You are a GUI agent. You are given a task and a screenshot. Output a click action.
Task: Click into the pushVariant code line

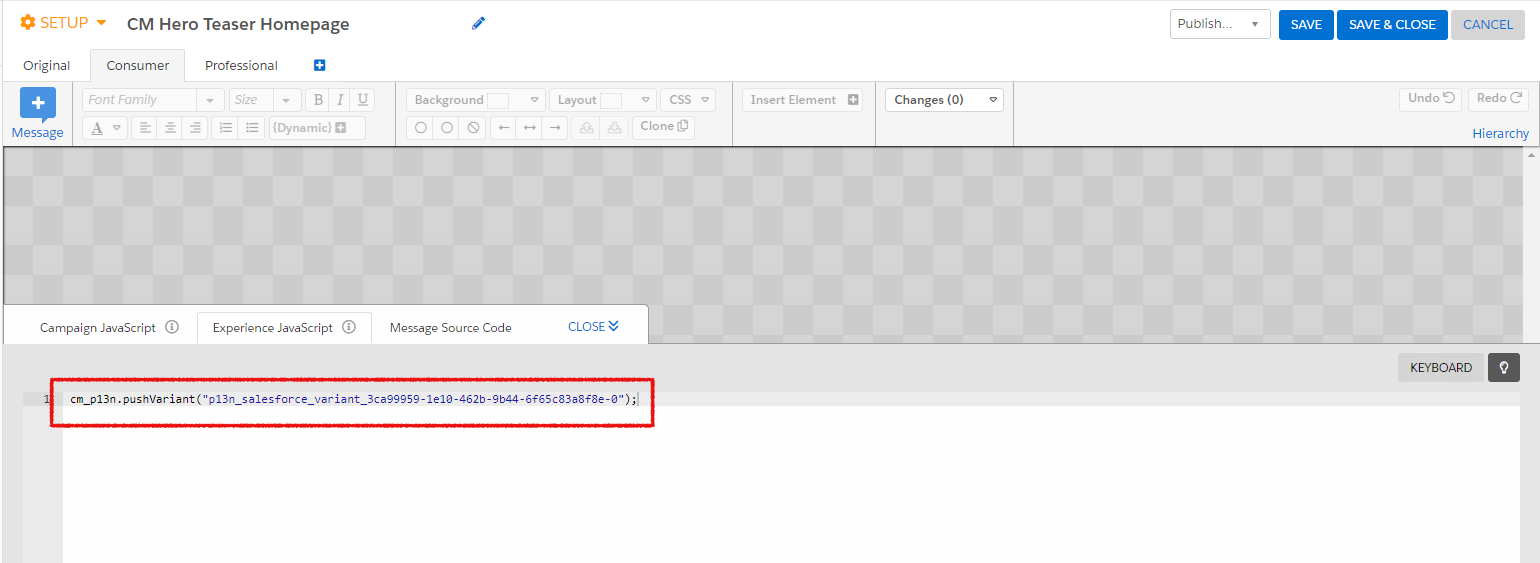click(353, 399)
